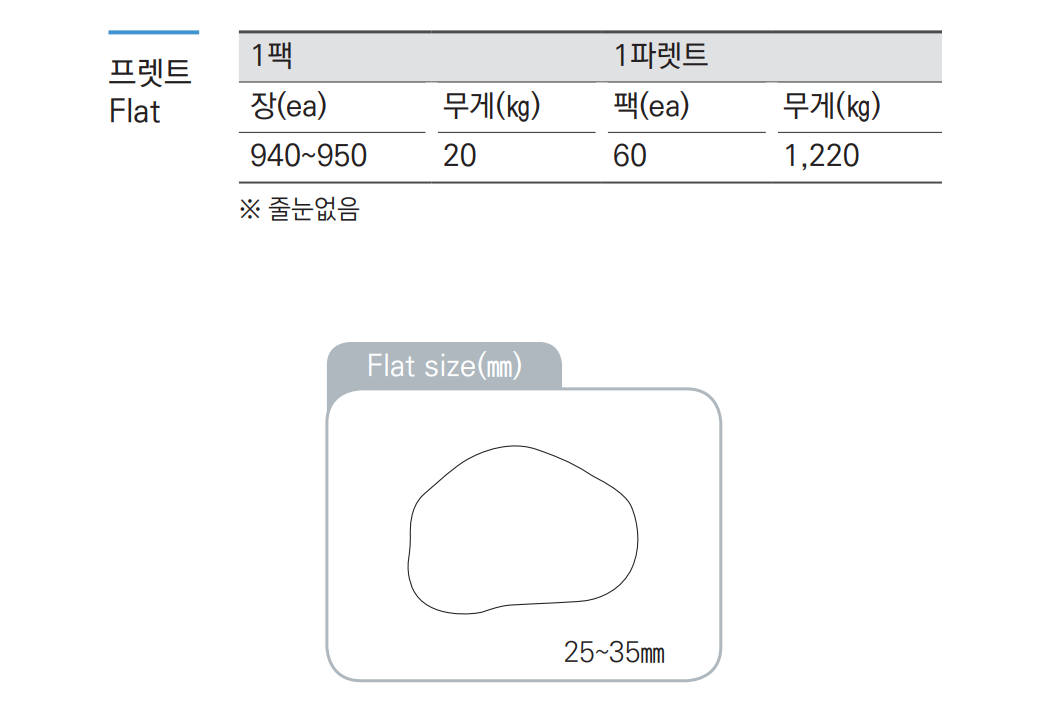
Task: Click the 장(ea) column header
Action: [288, 106]
